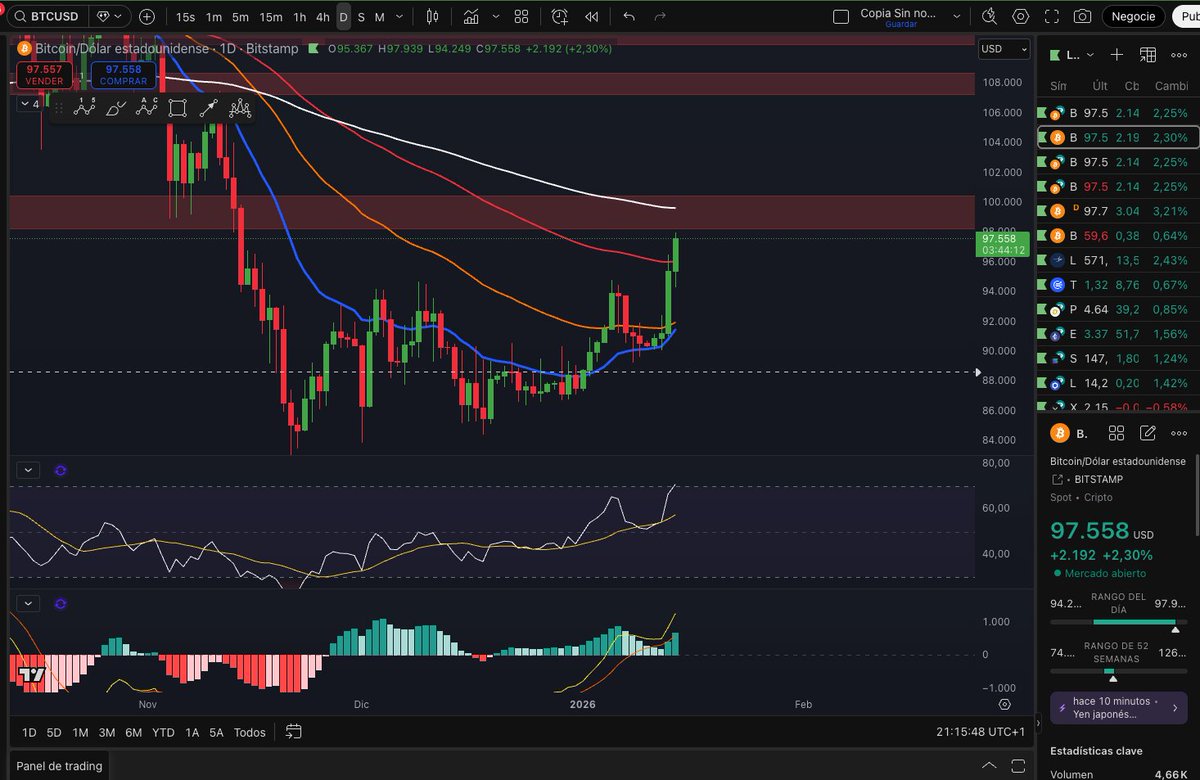Click the add symbol plus icon in top toolbar

pos(147,16)
